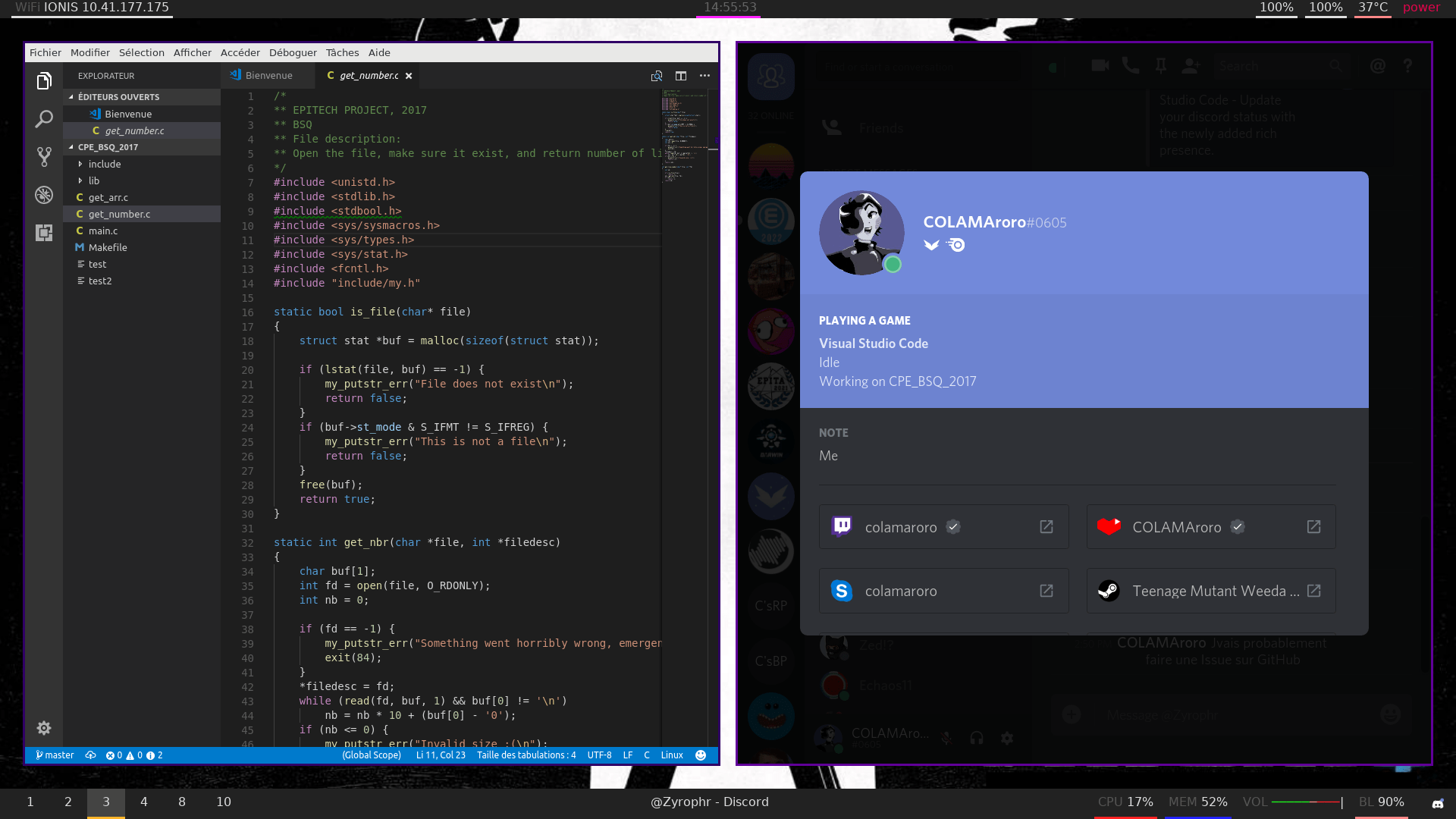Image resolution: width=1456 pixels, height=819 pixels.
Task: Open the Debug view icon in VS Code
Action: (44, 195)
